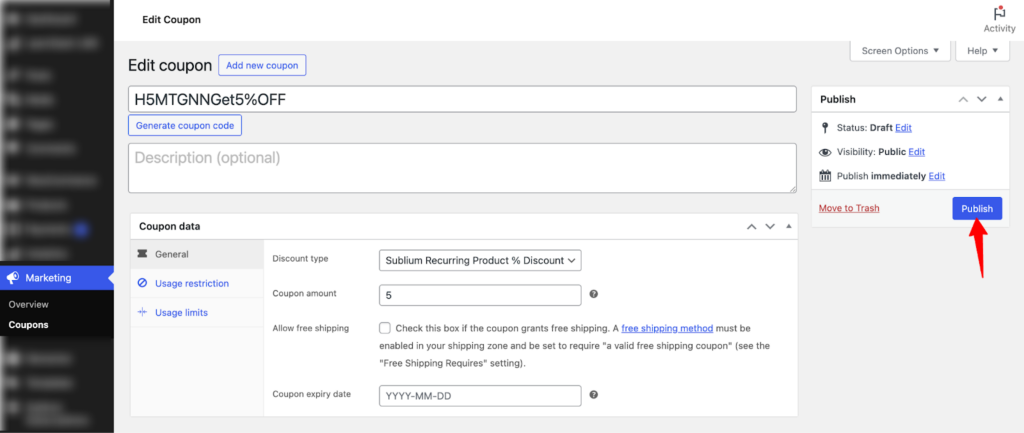Open Discount type dropdown

click(x=480, y=260)
